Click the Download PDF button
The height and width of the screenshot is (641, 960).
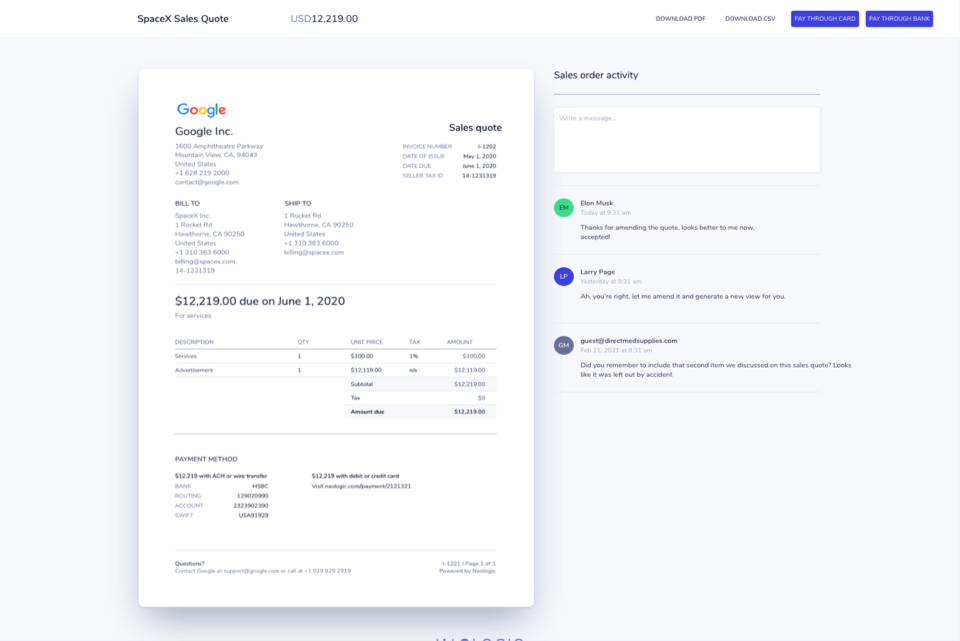[x=680, y=19]
